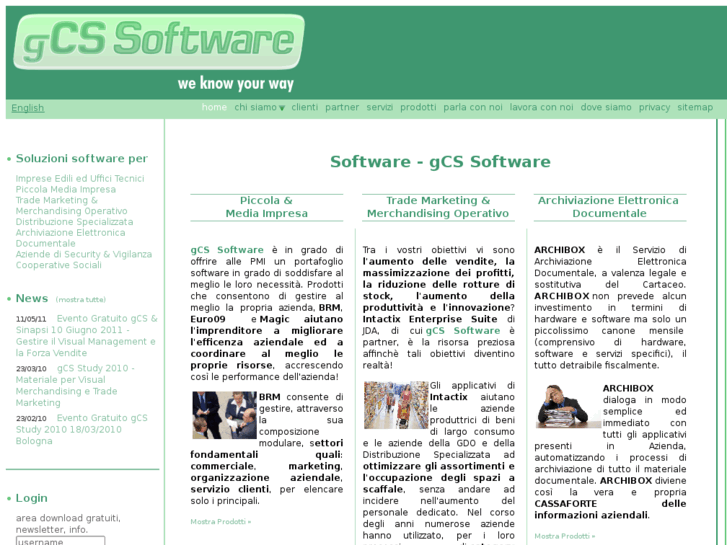Click the News section heading

[32, 298]
